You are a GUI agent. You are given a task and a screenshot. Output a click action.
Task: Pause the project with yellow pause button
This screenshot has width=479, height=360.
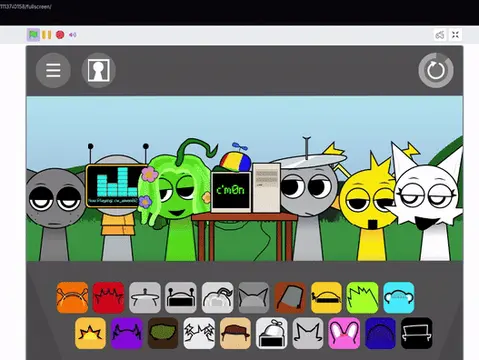coord(47,35)
